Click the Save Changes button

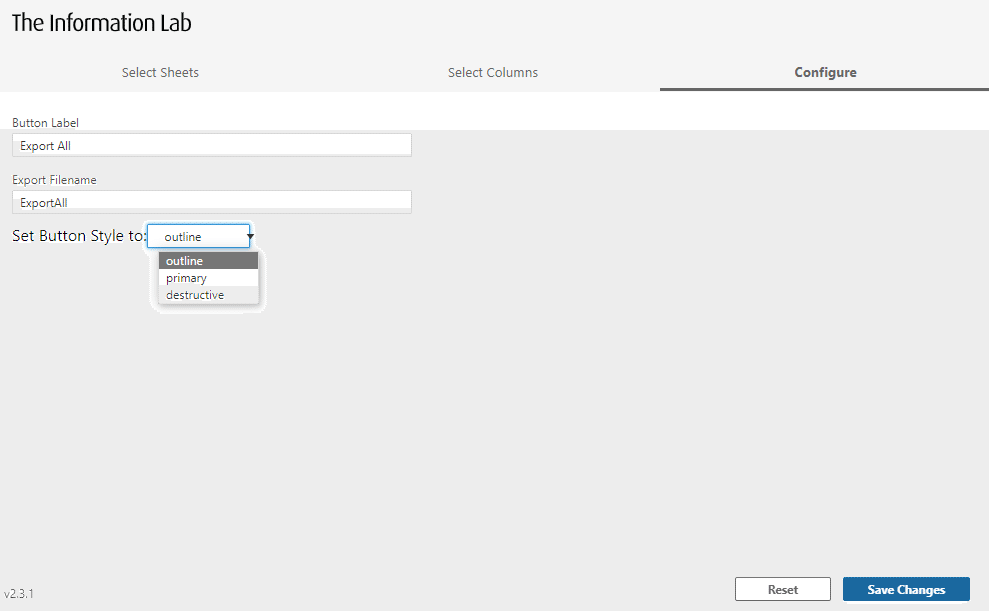click(905, 589)
